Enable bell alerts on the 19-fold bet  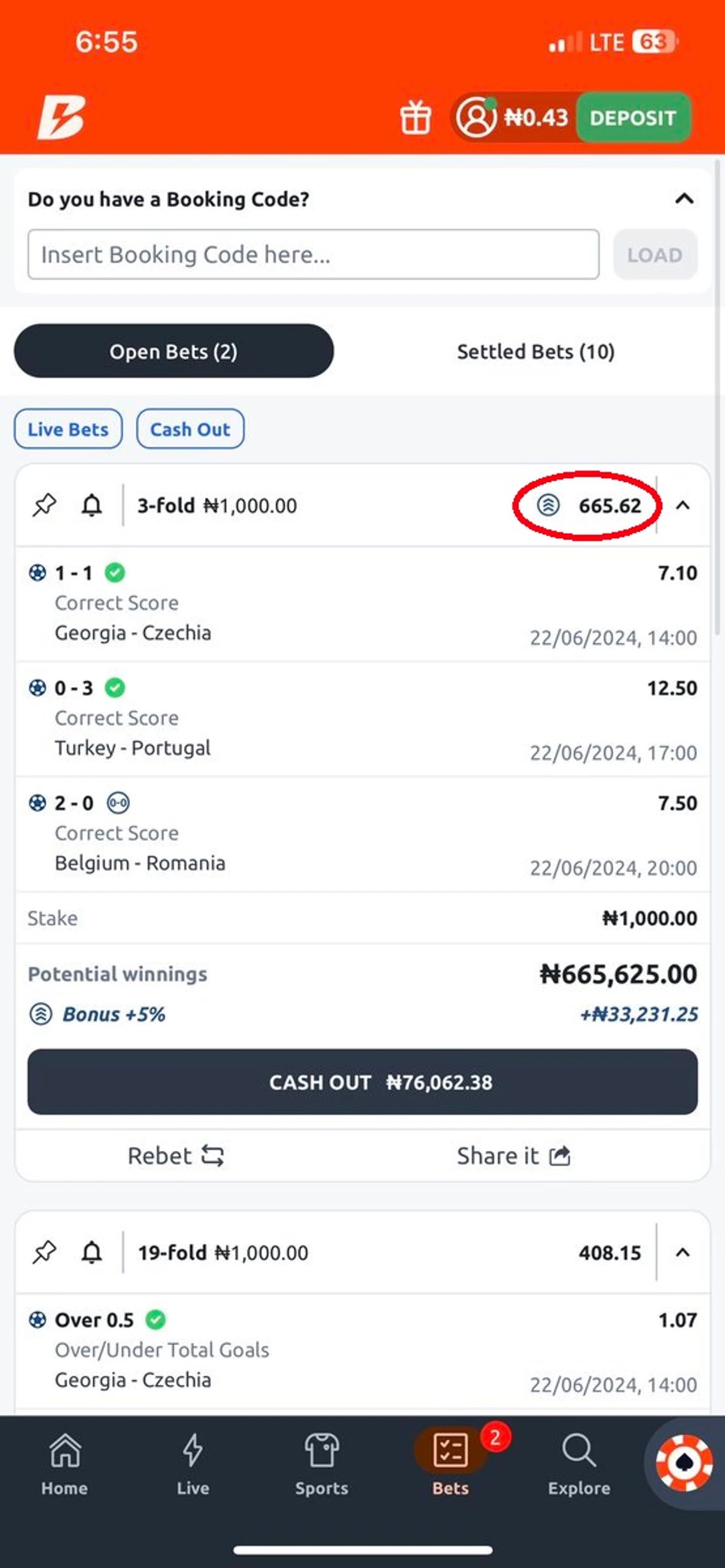92,1252
